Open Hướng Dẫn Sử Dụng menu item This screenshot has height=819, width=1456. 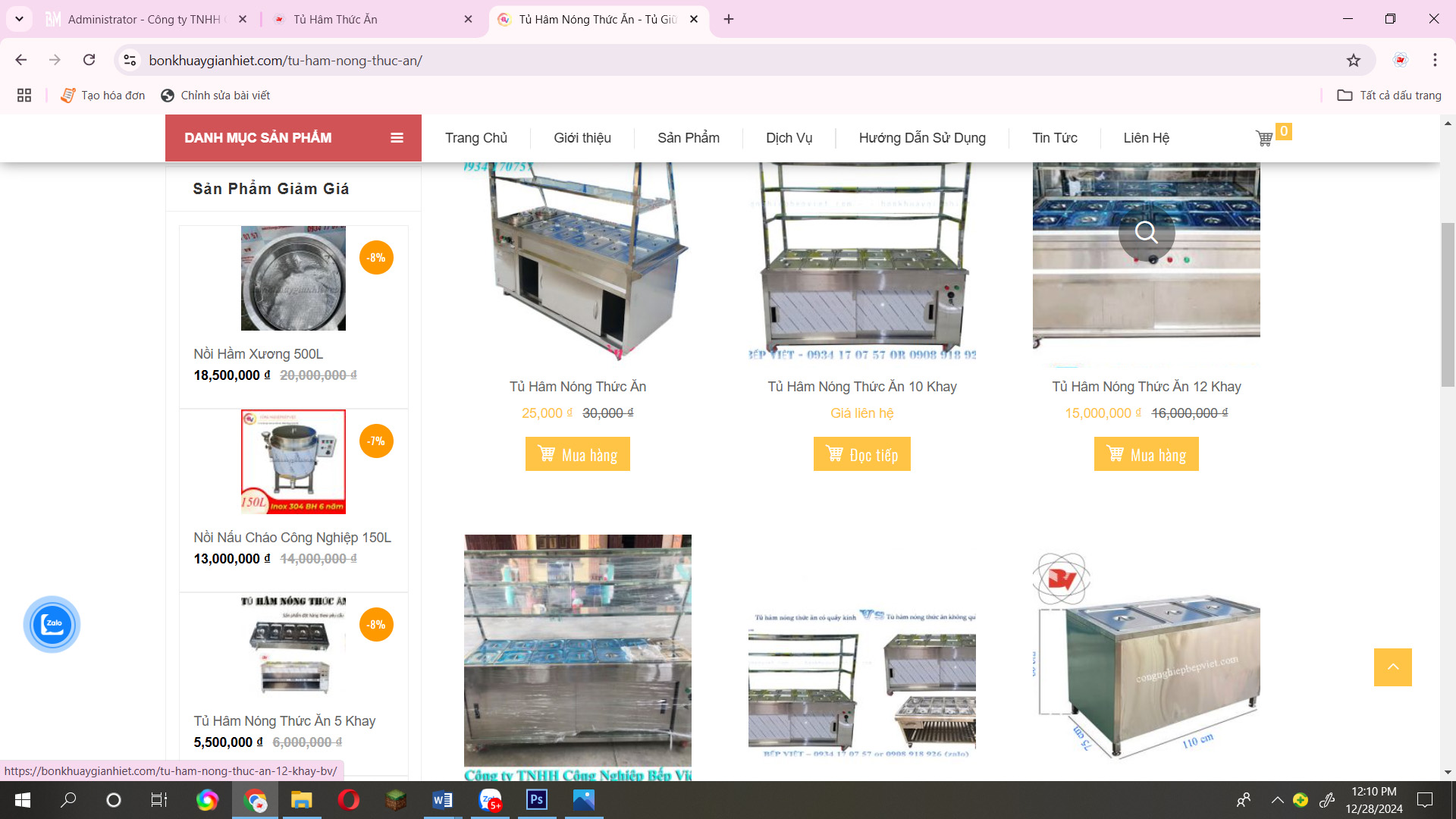pos(922,138)
